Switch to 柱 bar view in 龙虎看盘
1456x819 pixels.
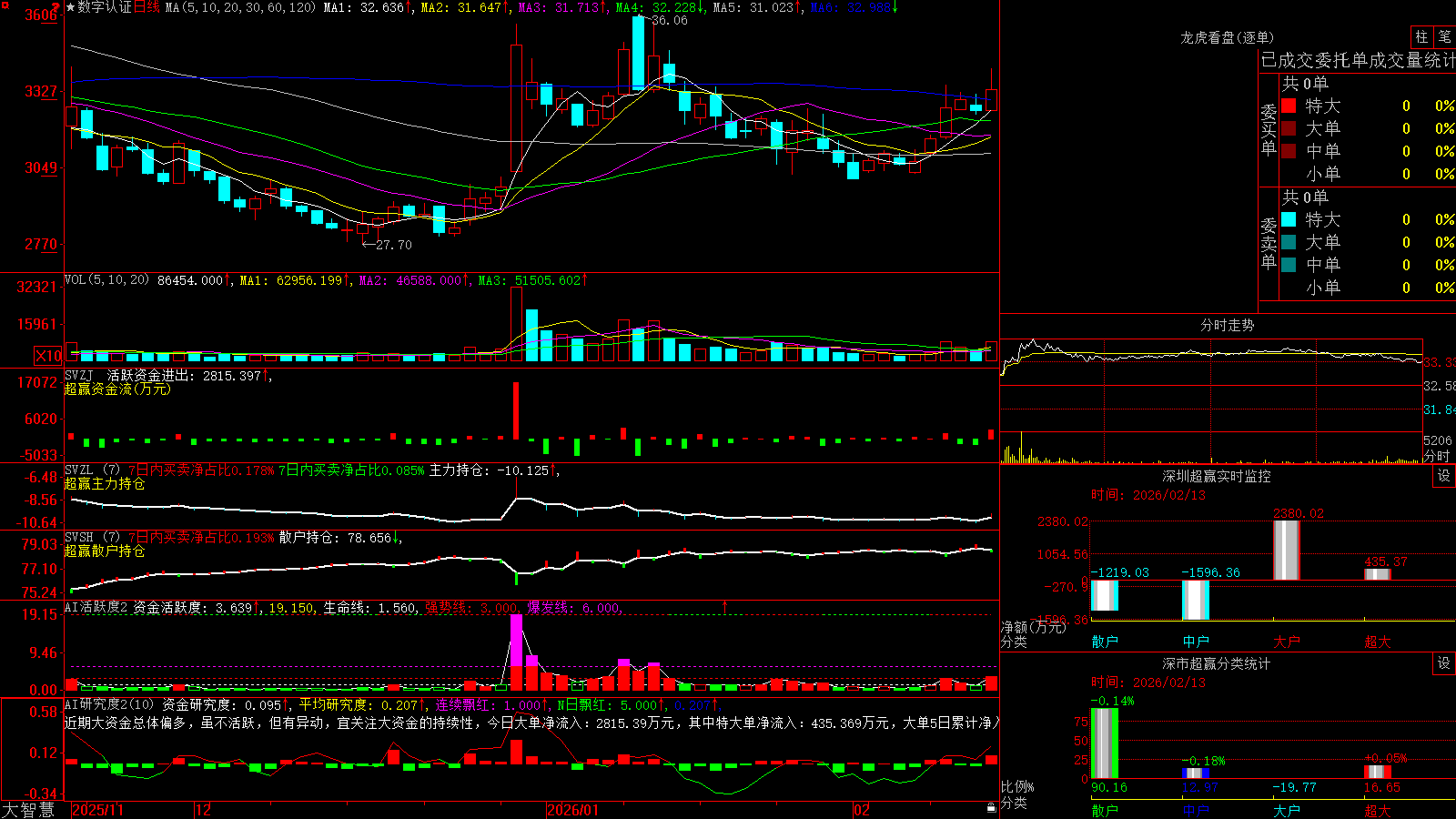[x=1421, y=37]
